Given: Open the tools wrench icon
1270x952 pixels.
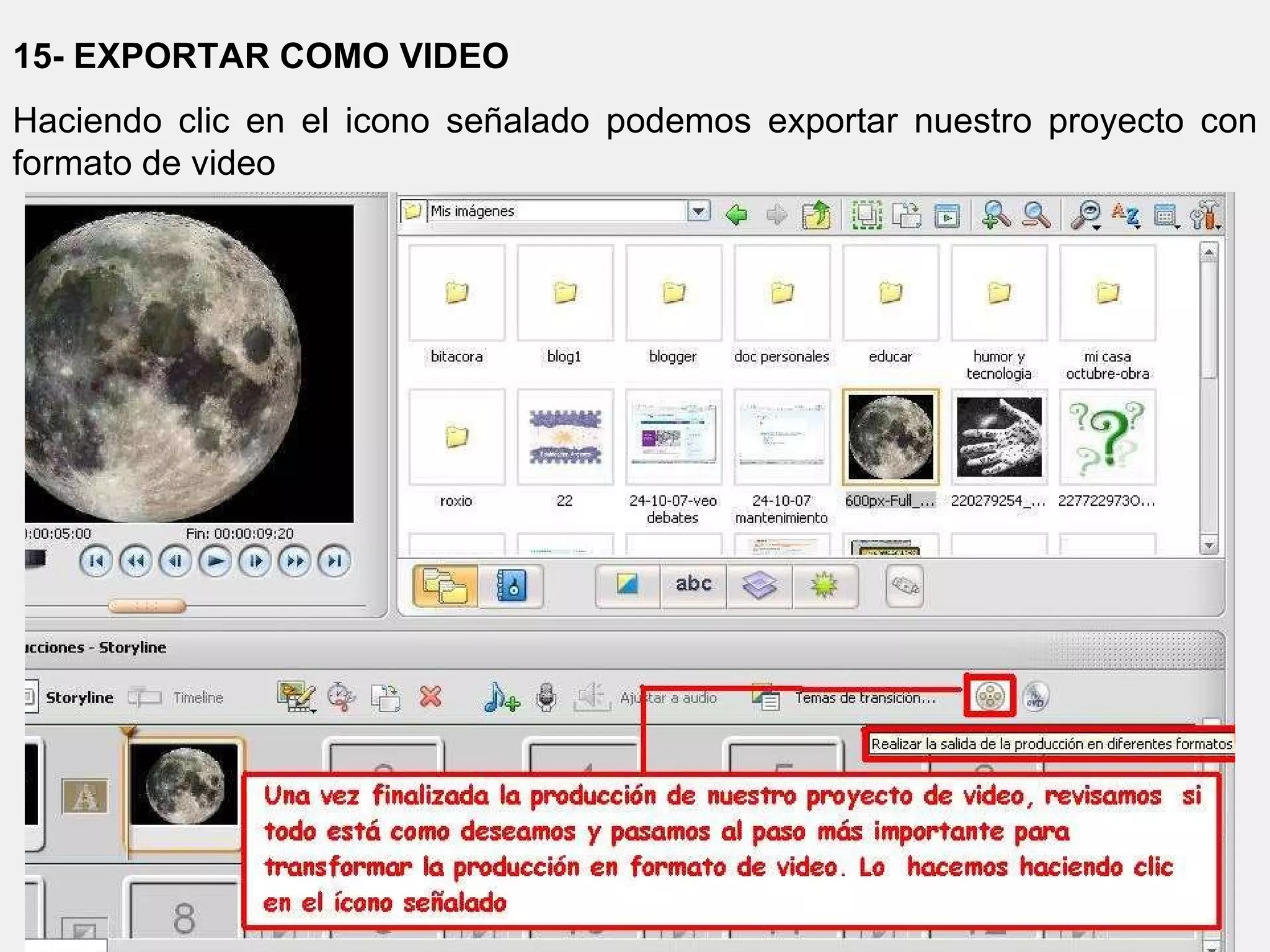Looking at the screenshot, I should click(1205, 216).
